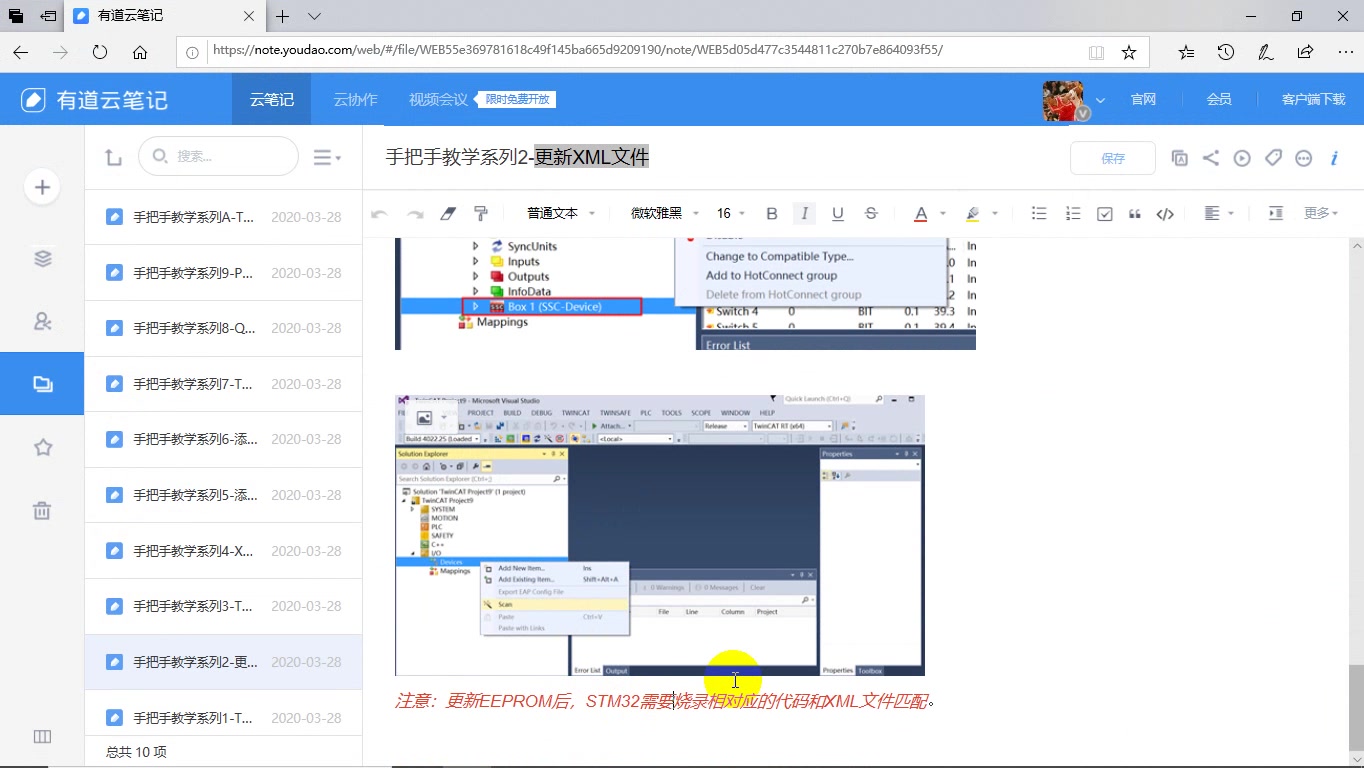Image resolution: width=1364 pixels, height=768 pixels.
Task: Click the TwinCAT Visual Studio screenshot image
Action: pos(660,535)
